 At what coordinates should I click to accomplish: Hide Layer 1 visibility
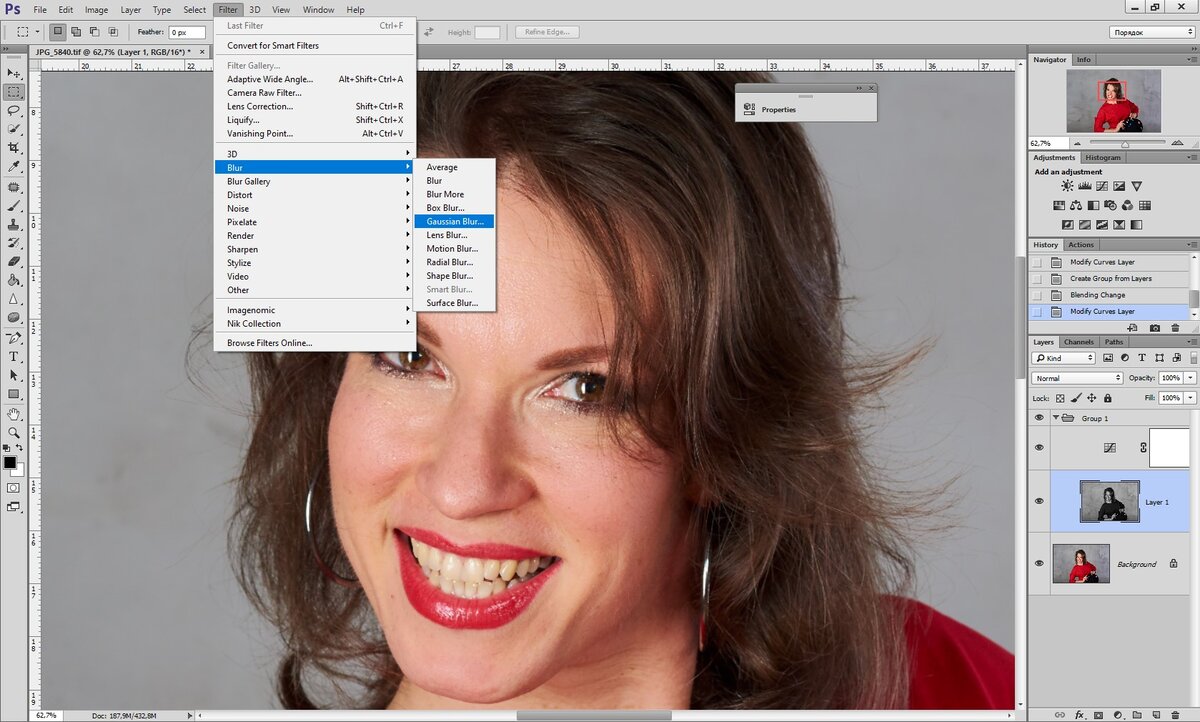(1039, 501)
